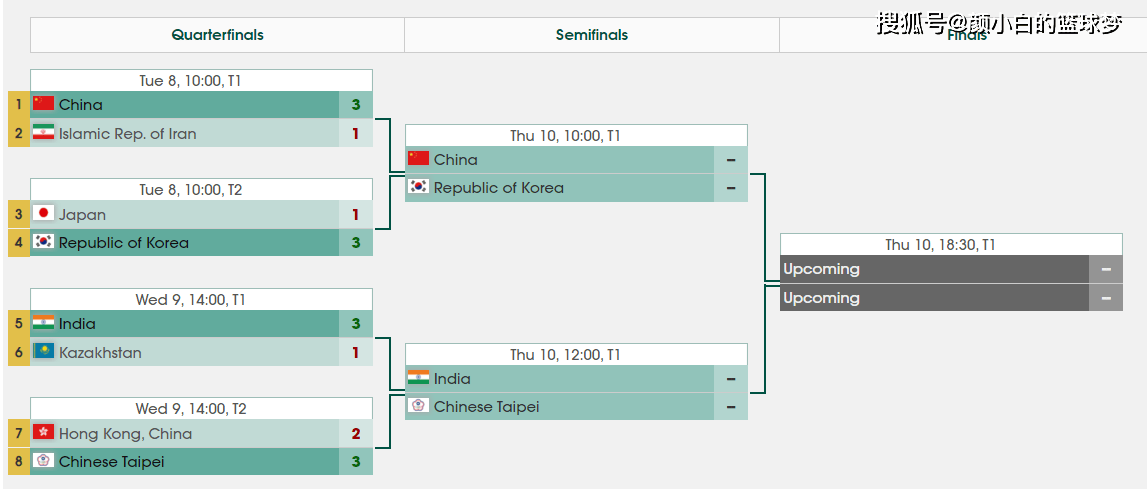1147x489 pixels.
Task: Click Korea flag in quarterfinal match
Action: click(x=43, y=241)
